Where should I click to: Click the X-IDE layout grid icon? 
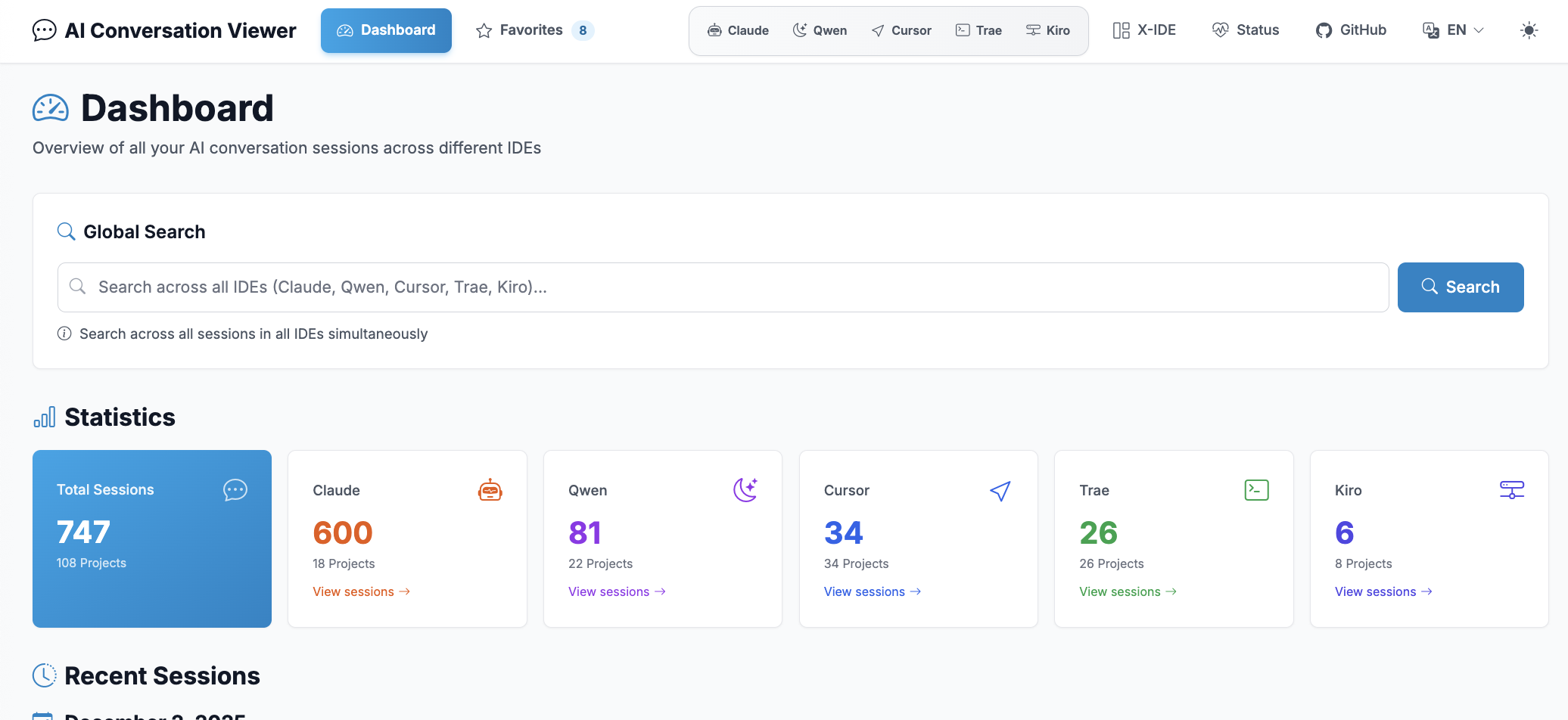click(1122, 30)
